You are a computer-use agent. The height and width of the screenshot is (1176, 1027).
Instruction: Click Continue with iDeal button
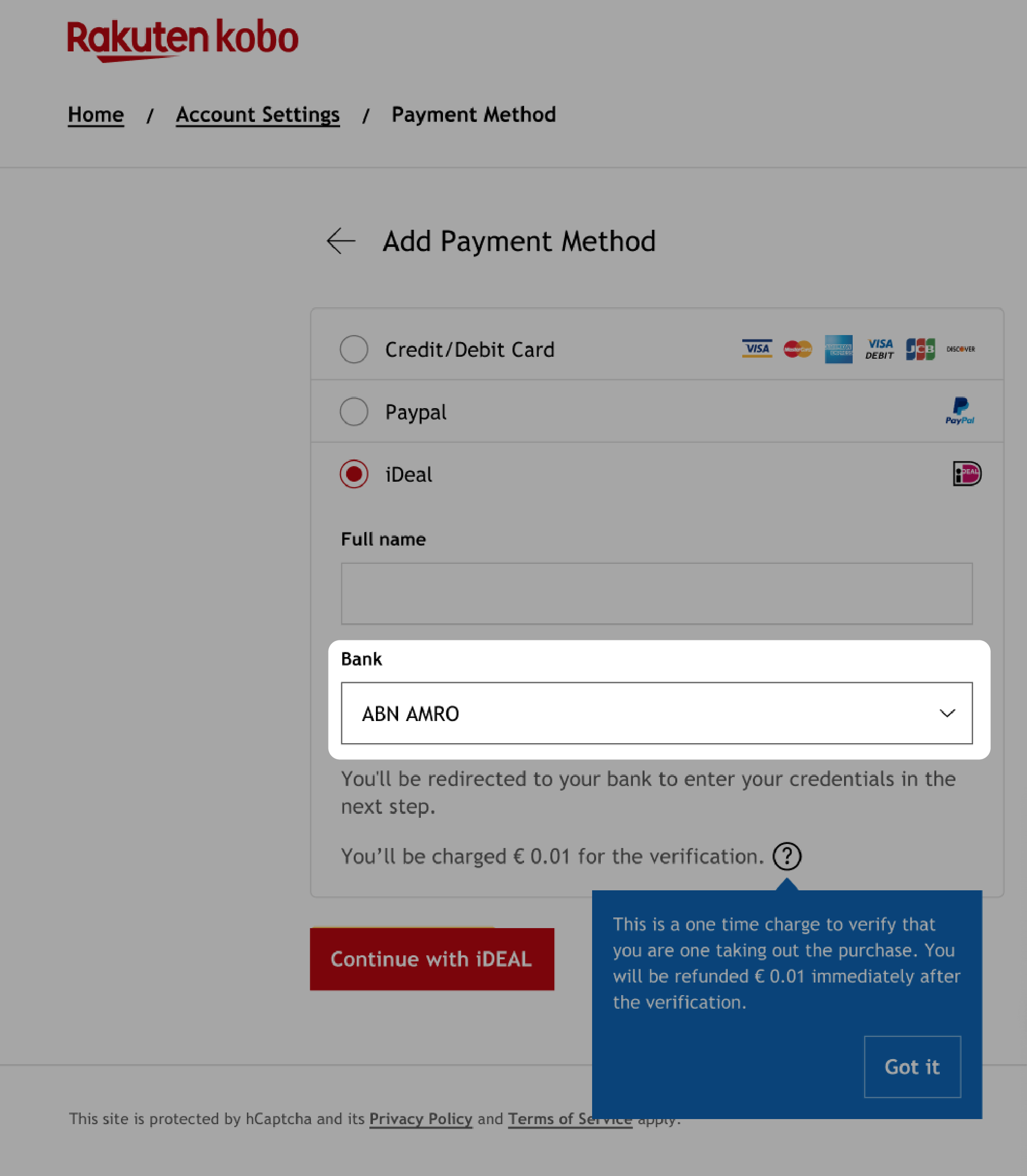(431, 958)
